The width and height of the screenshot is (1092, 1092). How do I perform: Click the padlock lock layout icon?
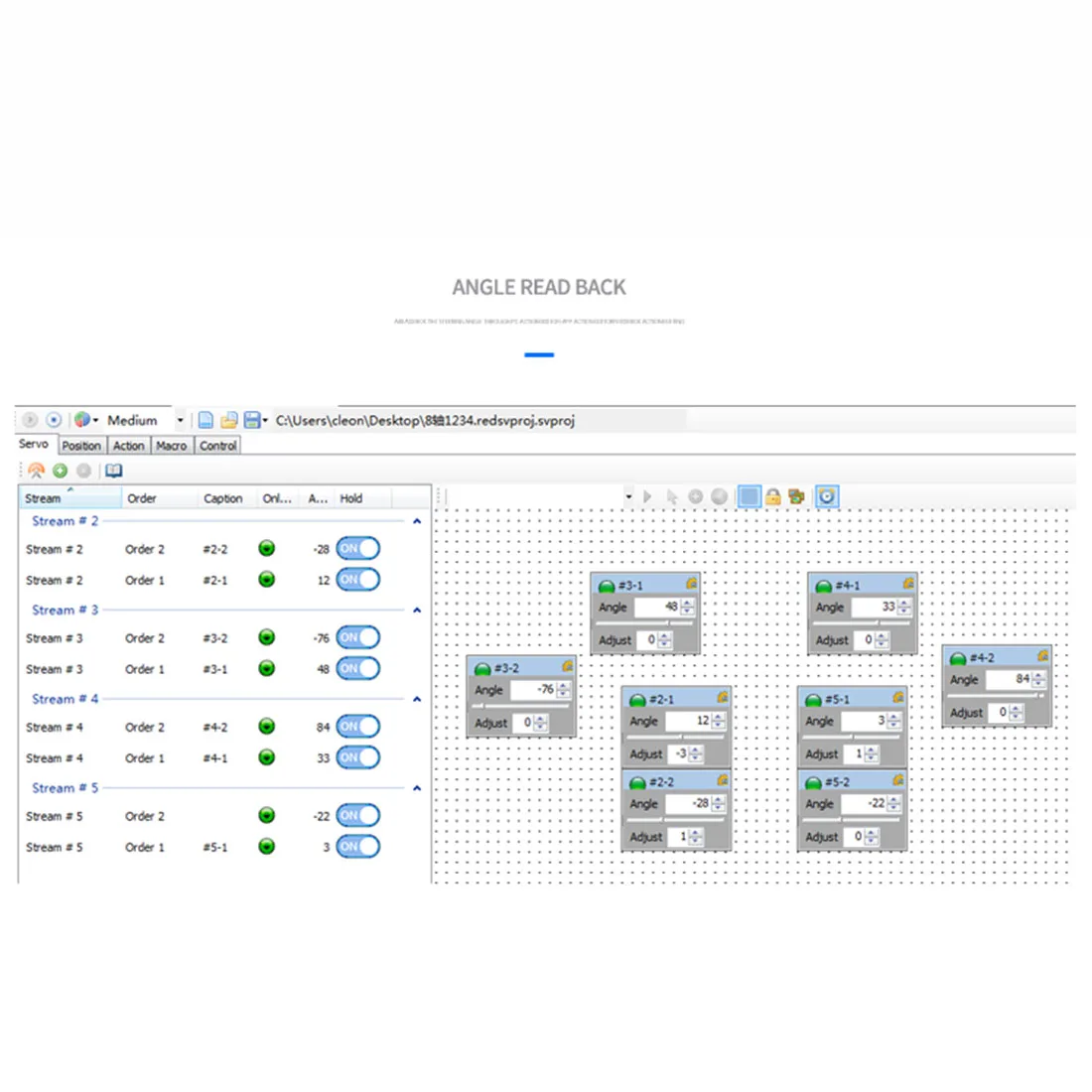[773, 496]
